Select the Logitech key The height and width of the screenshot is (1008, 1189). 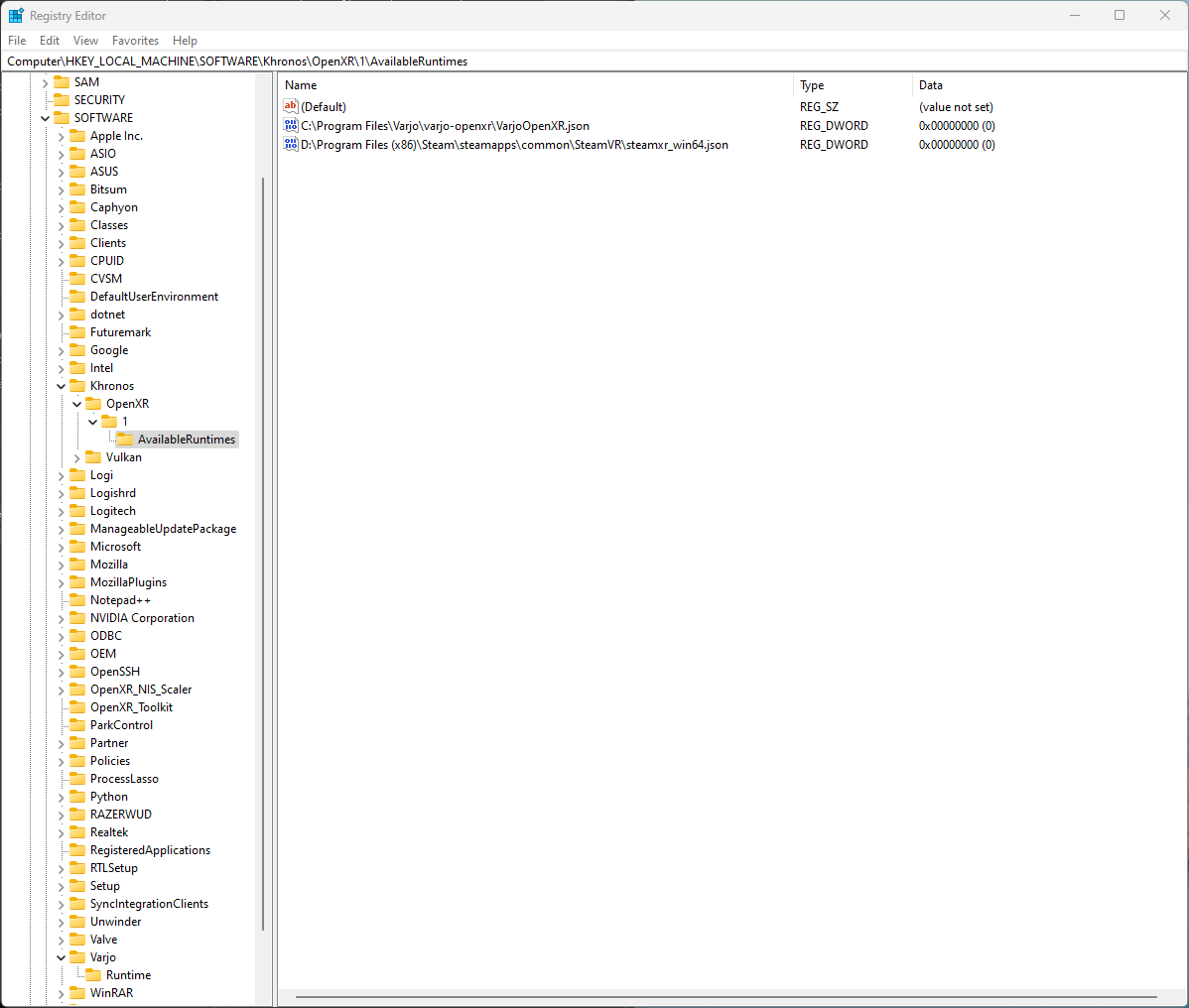pyautogui.click(x=113, y=511)
